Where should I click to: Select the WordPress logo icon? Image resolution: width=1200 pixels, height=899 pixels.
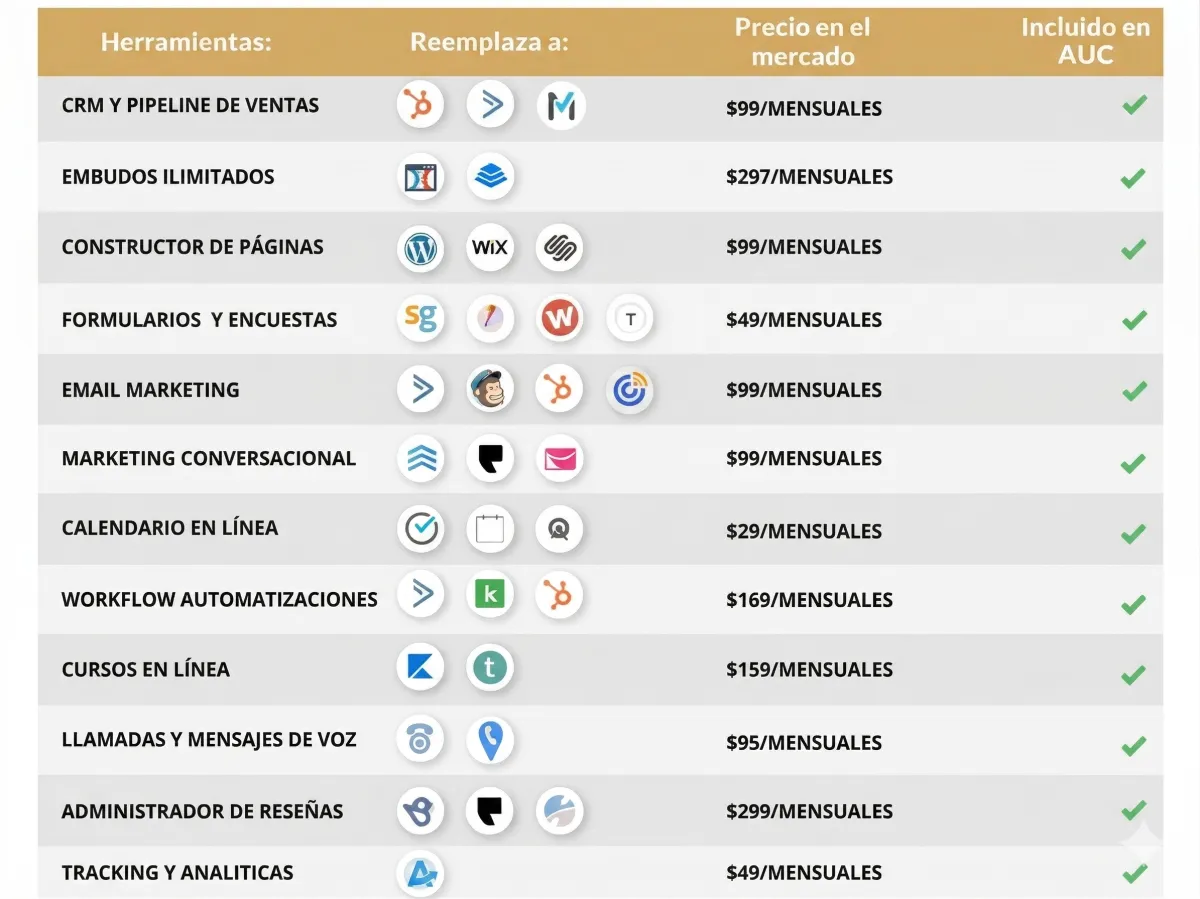click(x=420, y=248)
